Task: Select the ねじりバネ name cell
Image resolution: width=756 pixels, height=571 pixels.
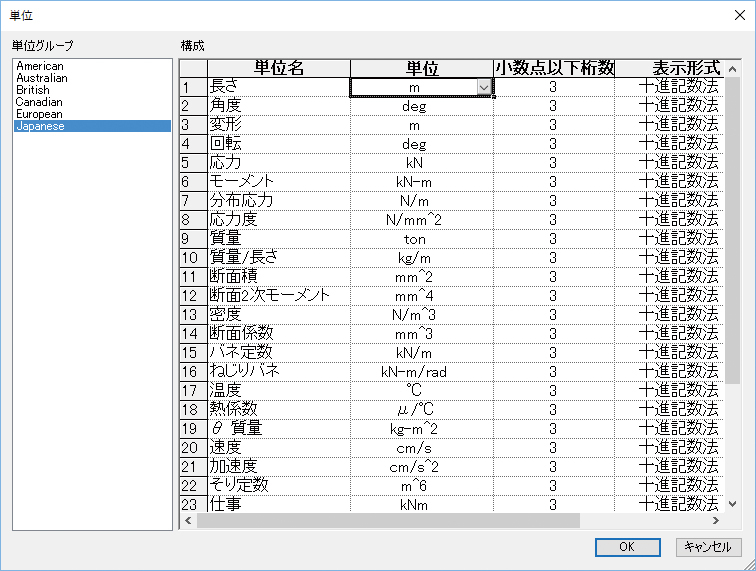Action: [279, 372]
